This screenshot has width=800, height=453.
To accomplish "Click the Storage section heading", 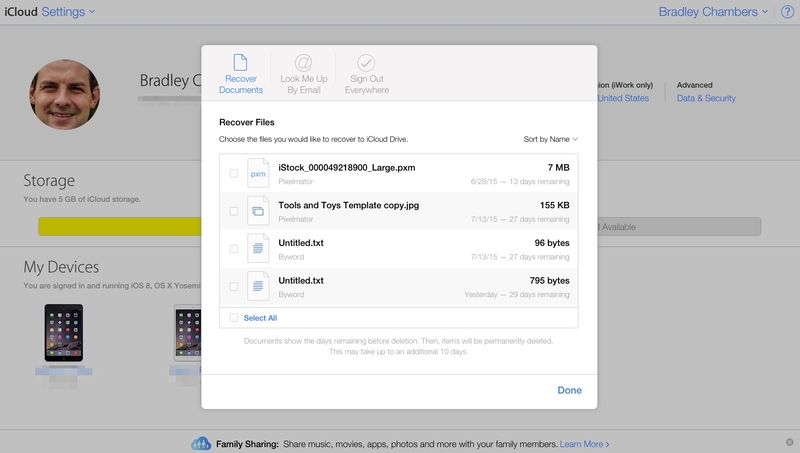I will point(49,181).
